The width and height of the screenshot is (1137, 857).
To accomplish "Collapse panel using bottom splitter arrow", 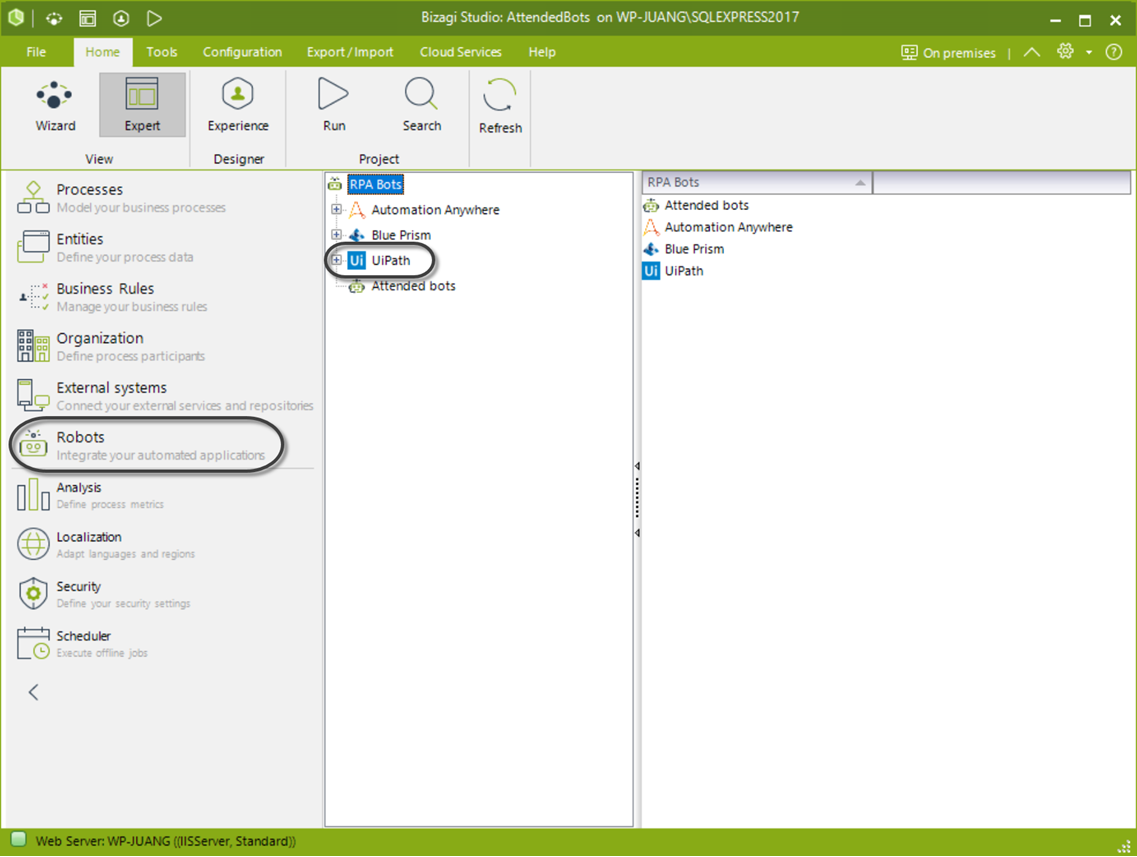I will point(637,533).
